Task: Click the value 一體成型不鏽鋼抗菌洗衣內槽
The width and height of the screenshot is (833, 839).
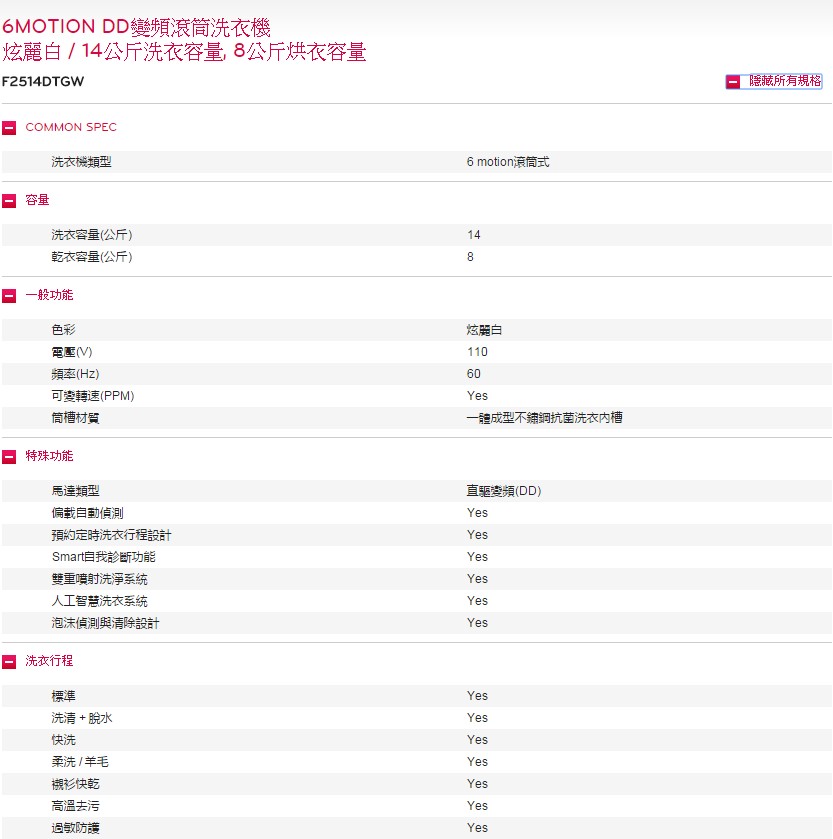Action: pos(544,418)
